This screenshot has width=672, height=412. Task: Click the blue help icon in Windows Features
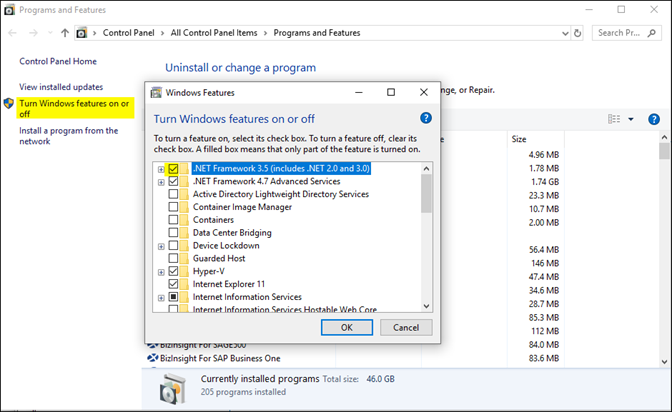426,118
